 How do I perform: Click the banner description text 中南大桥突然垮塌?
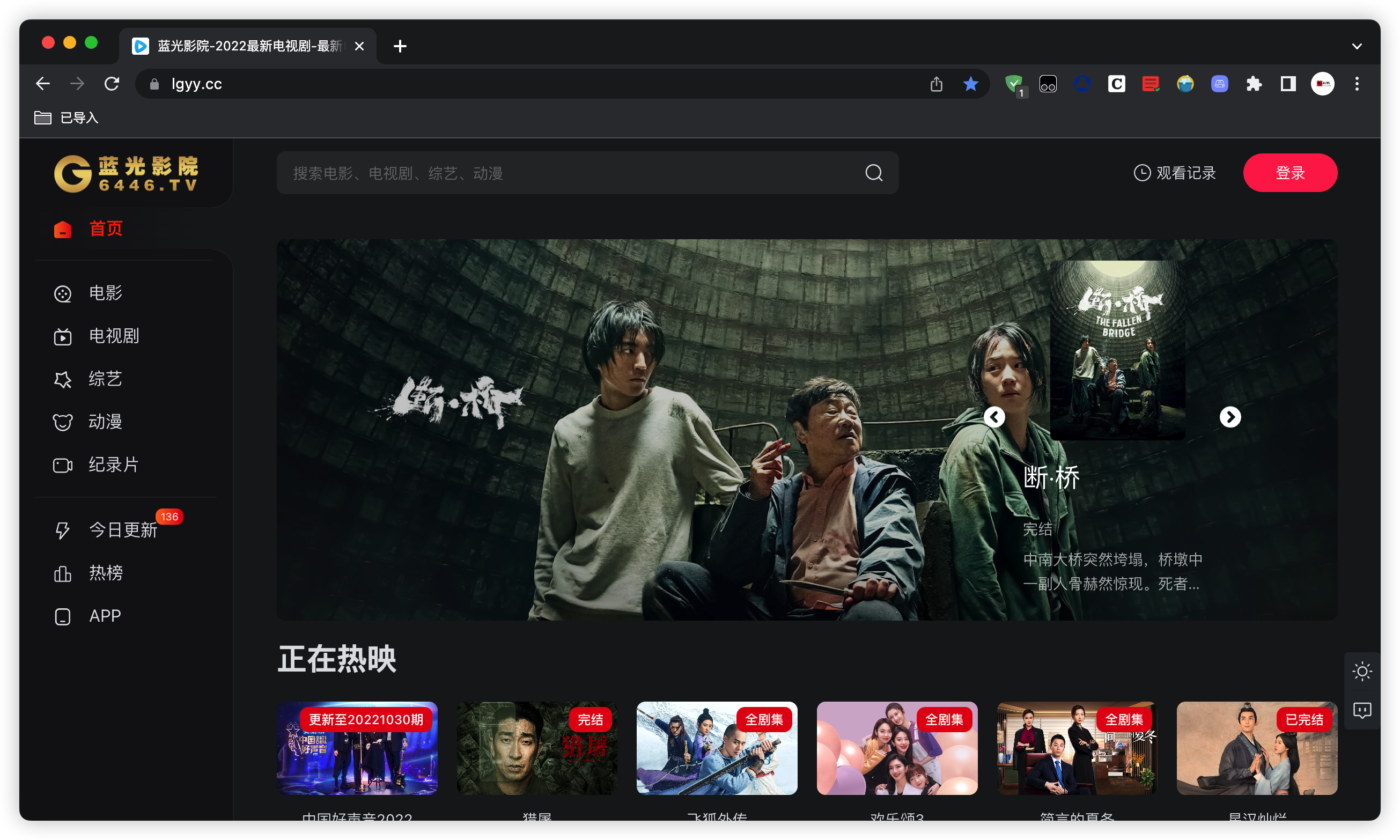pyautogui.click(x=1112, y=572)
